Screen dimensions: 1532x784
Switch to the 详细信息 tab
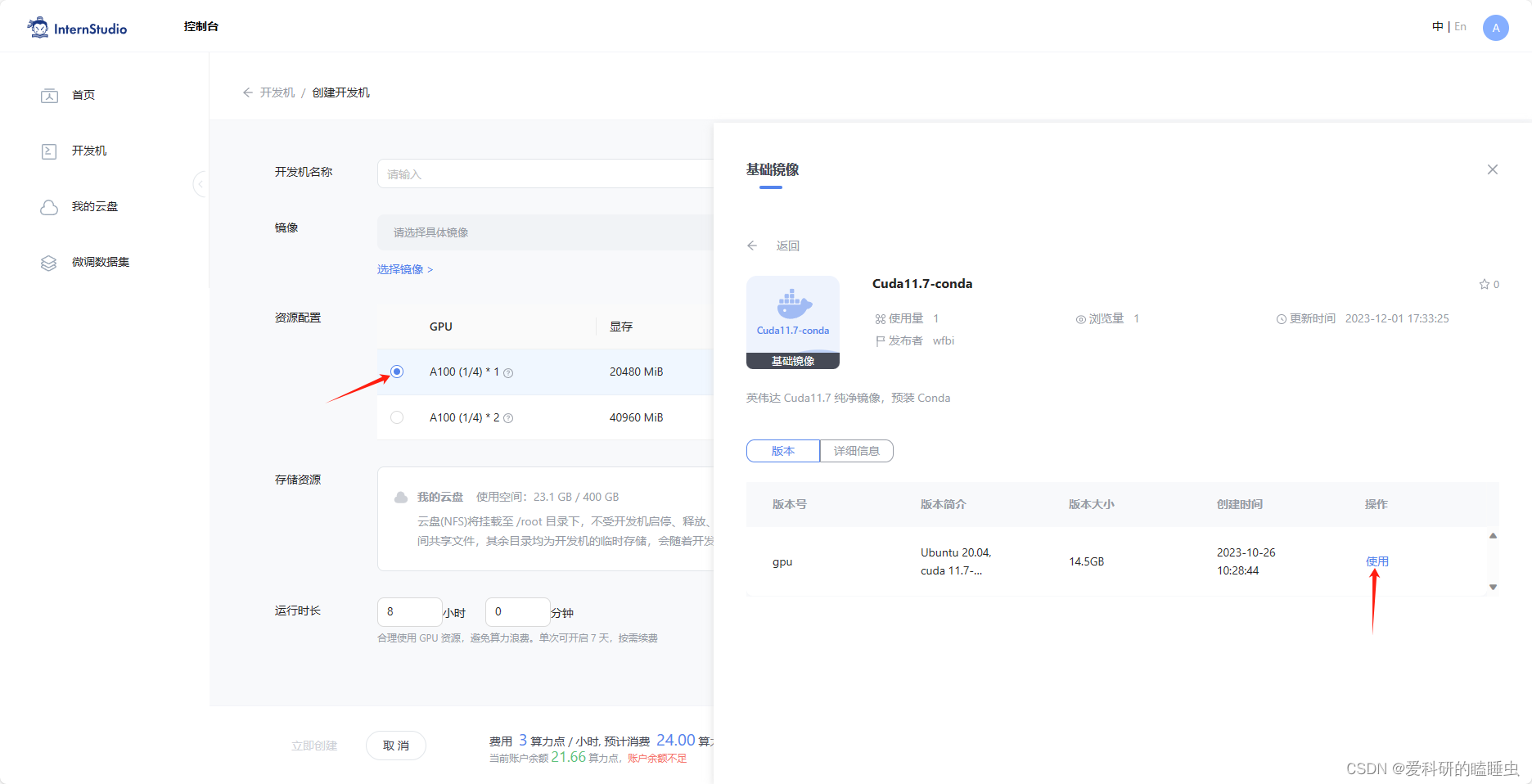coord(856,451)
